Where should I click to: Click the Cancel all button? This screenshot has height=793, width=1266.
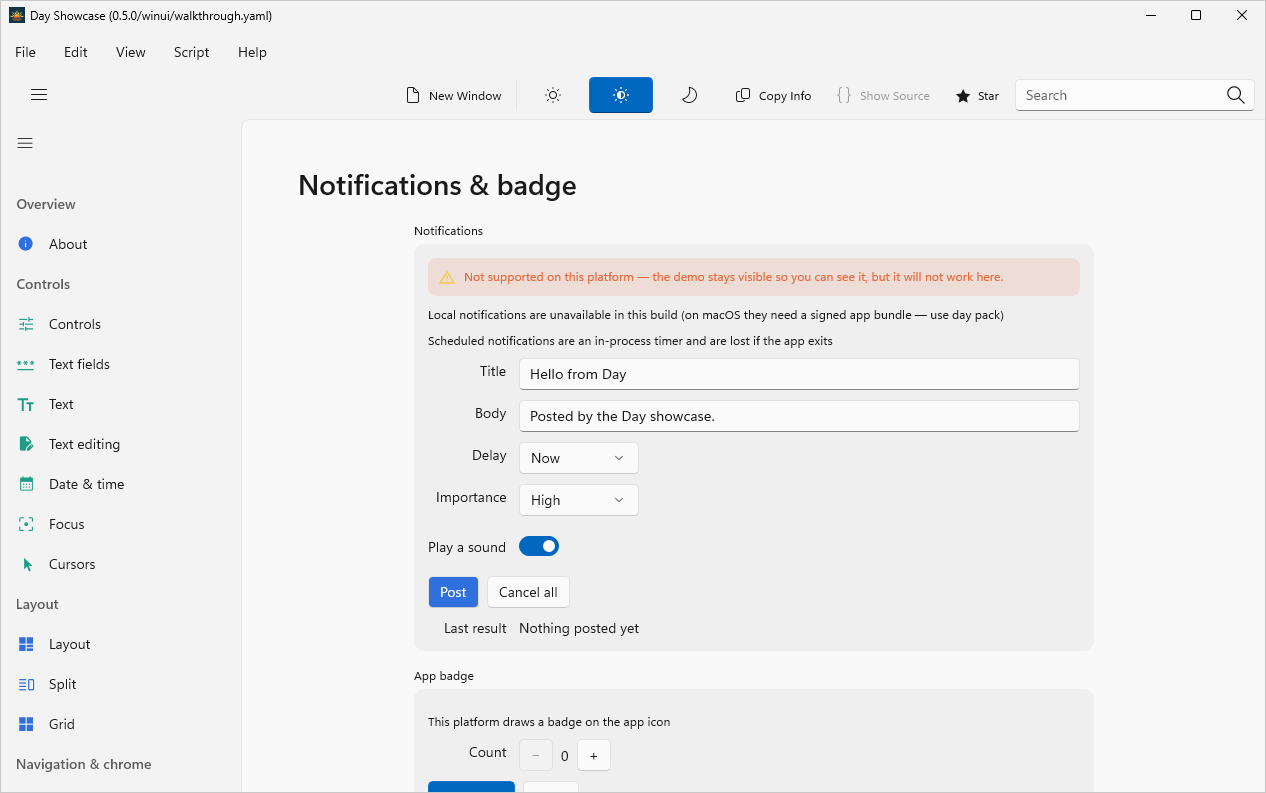click(528, 592)
